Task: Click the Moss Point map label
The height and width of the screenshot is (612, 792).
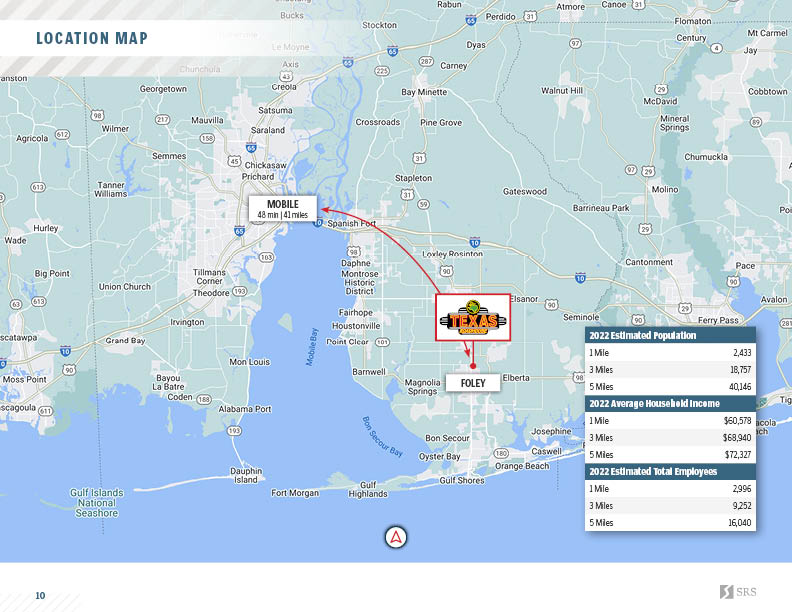Action: (x=24, y=379)
